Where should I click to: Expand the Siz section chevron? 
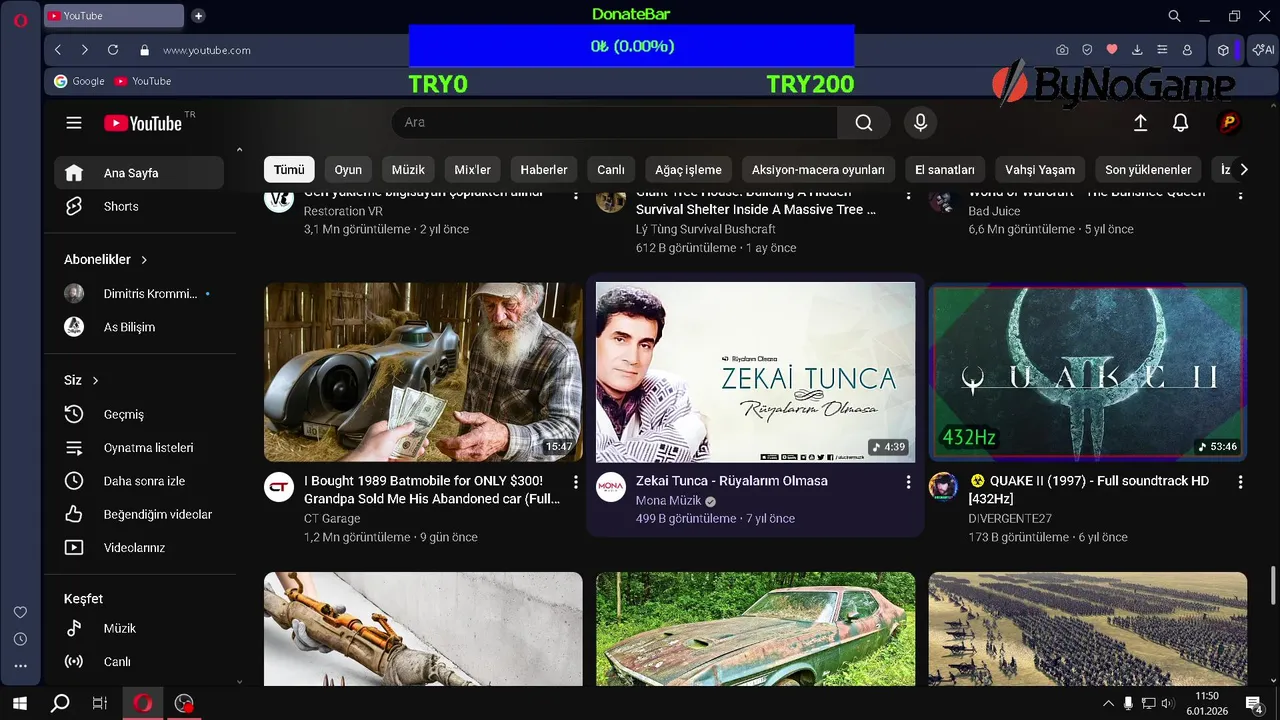coord(96,381)
